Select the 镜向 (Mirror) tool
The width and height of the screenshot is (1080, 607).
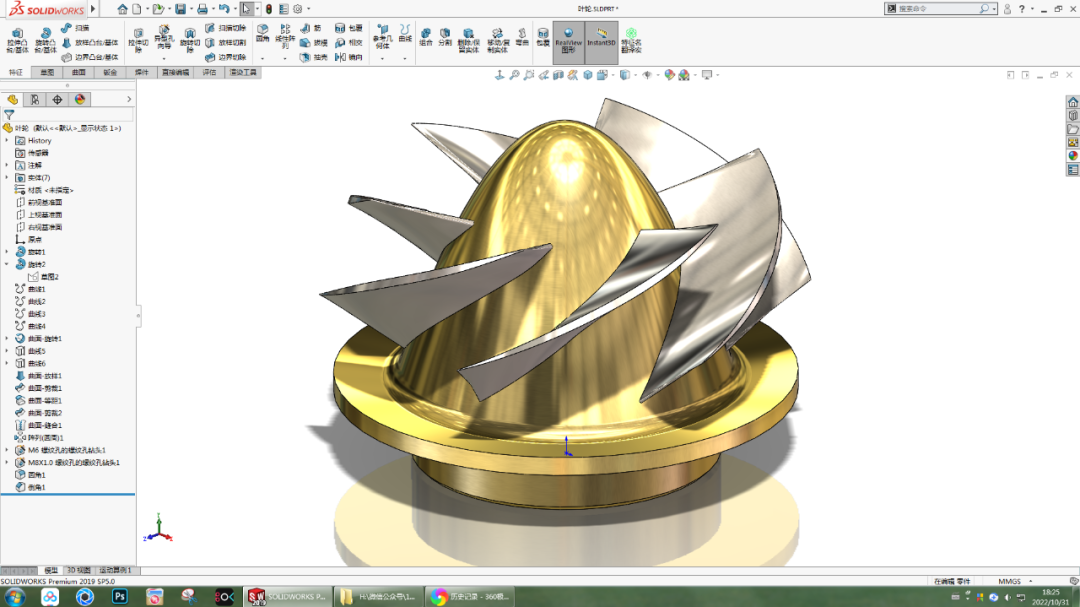coord(341,57)
